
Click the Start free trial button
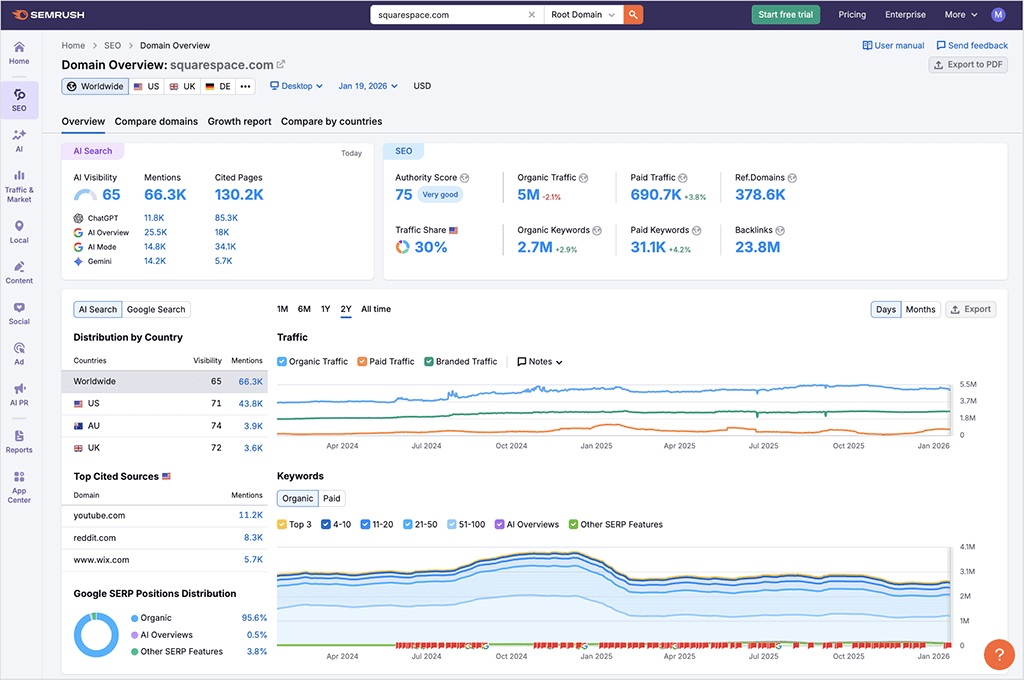pos(786,15)
